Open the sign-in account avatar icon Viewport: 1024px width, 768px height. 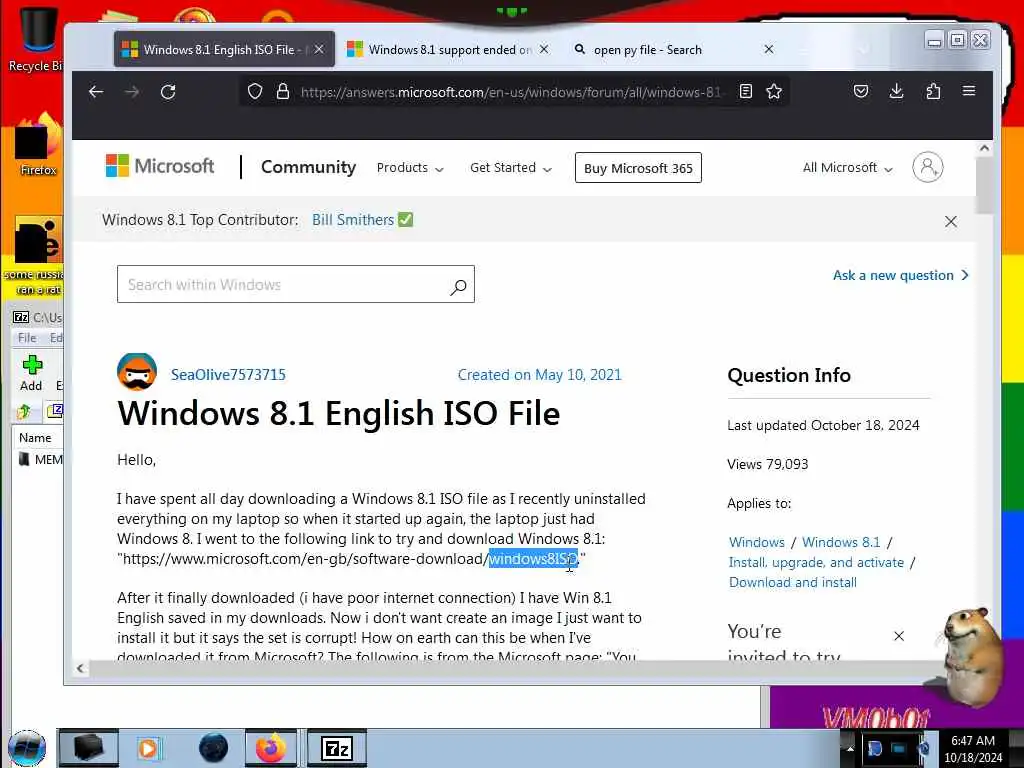927,167
